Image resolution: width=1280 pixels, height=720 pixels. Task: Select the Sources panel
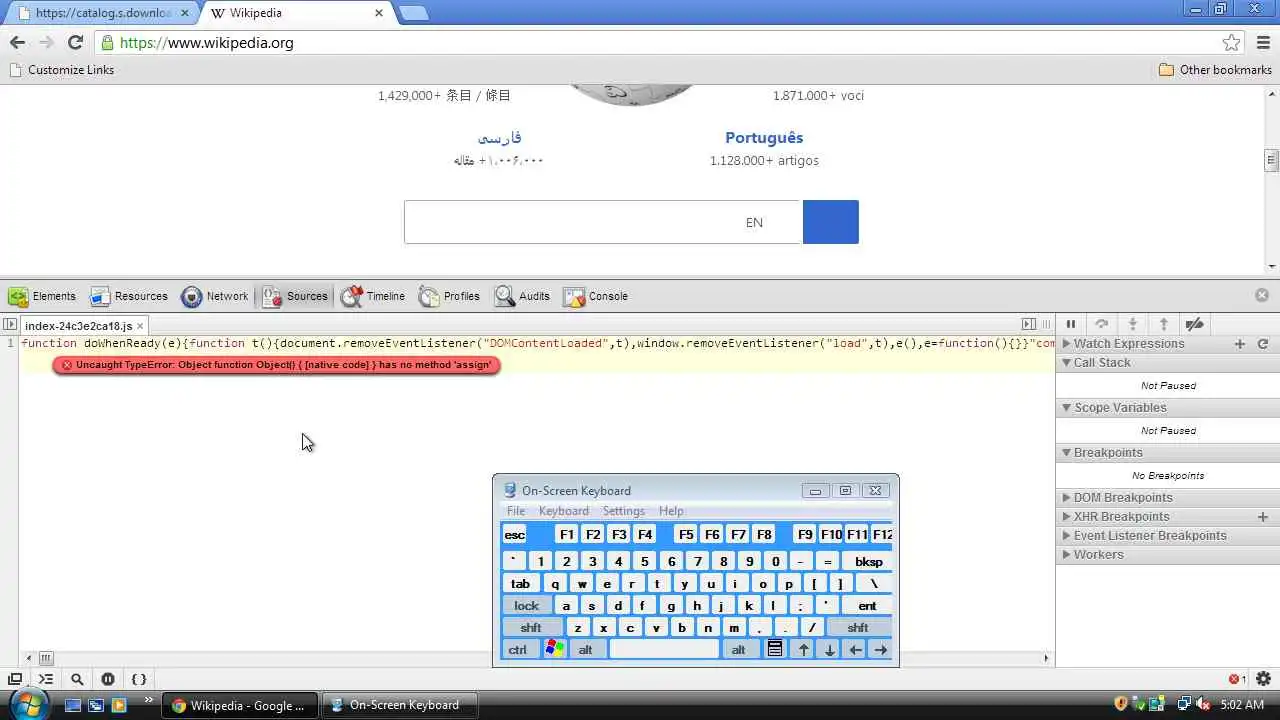coord(295,296)
